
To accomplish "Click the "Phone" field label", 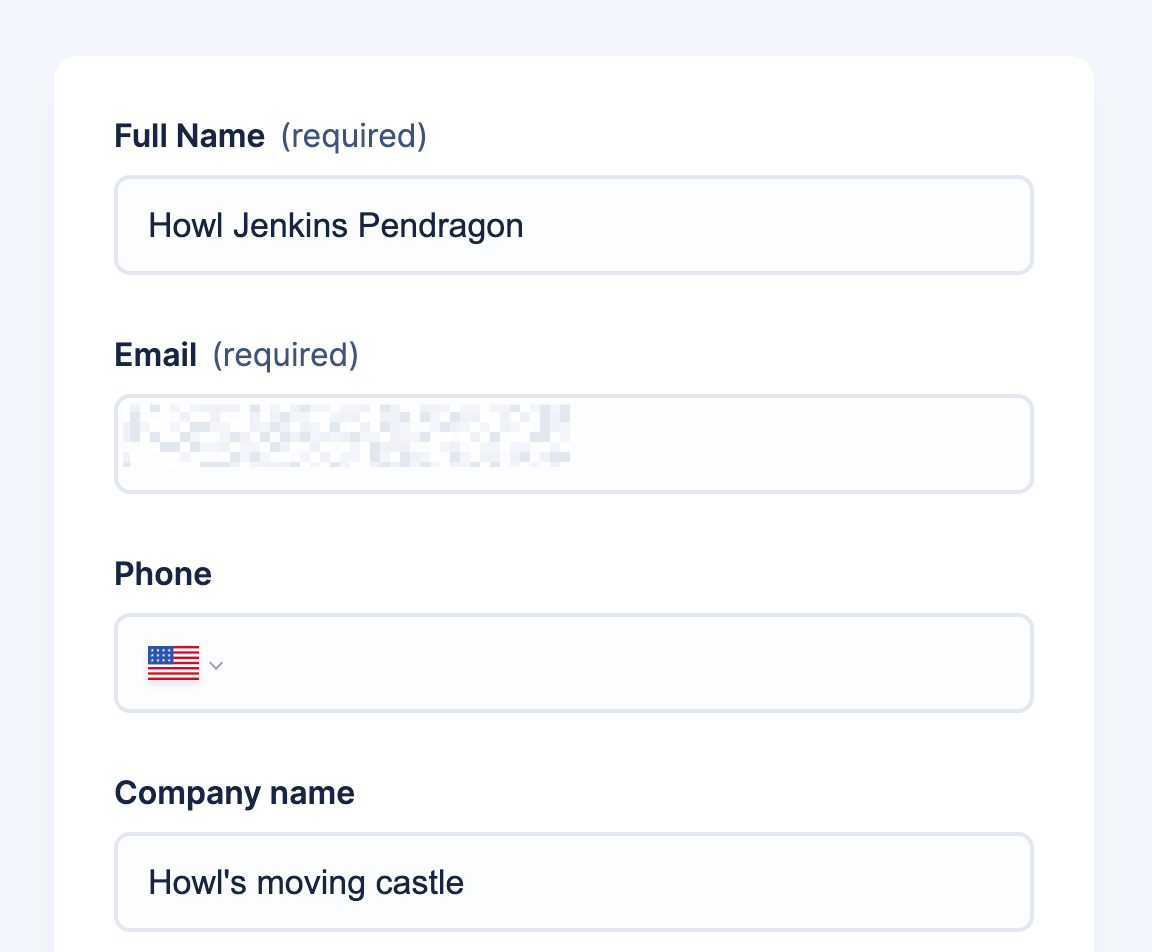I will tap(163, 574).
